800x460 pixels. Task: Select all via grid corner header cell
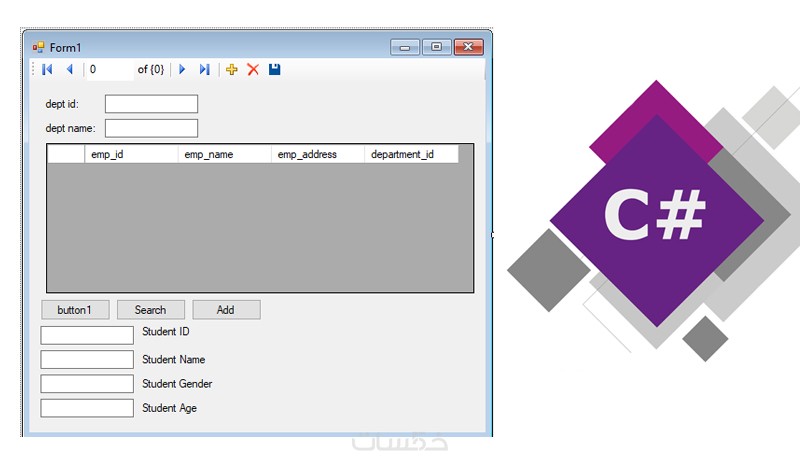click(x=66, y=154)
